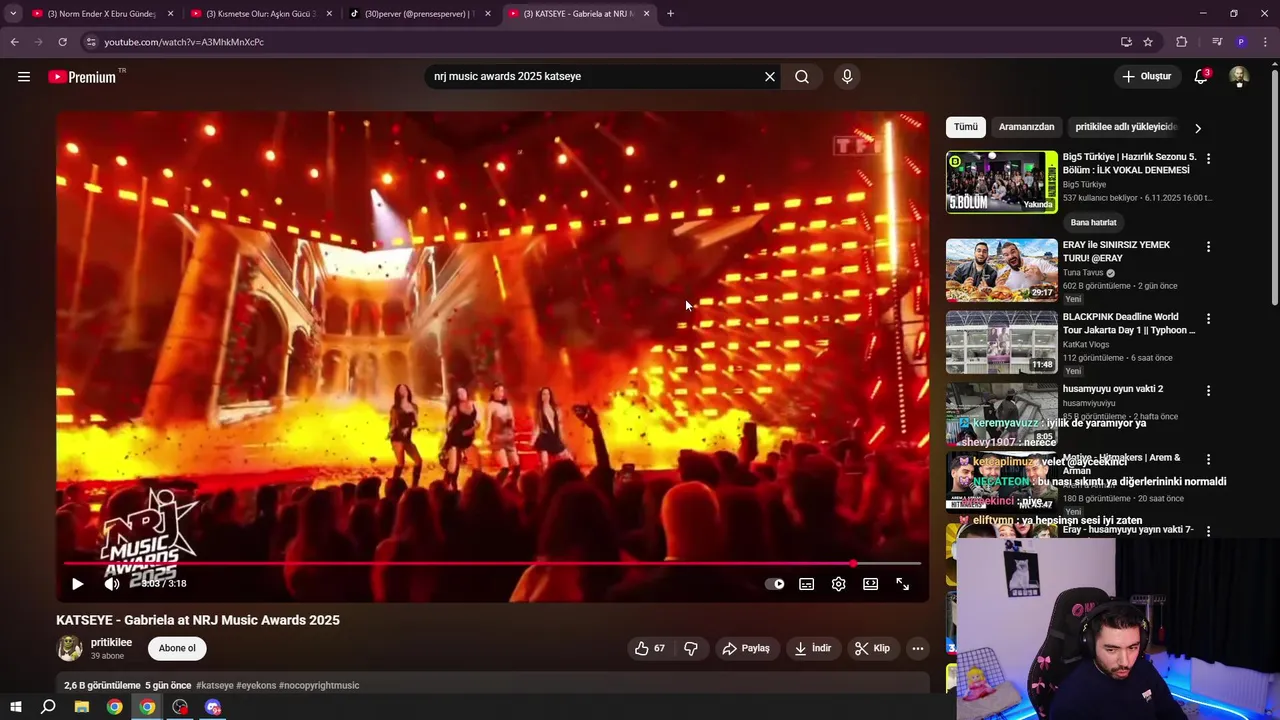Image resolution: width=1280 pixels, height=720 pixels.
Task: Switch to theater mode
Action: point(871,584)
